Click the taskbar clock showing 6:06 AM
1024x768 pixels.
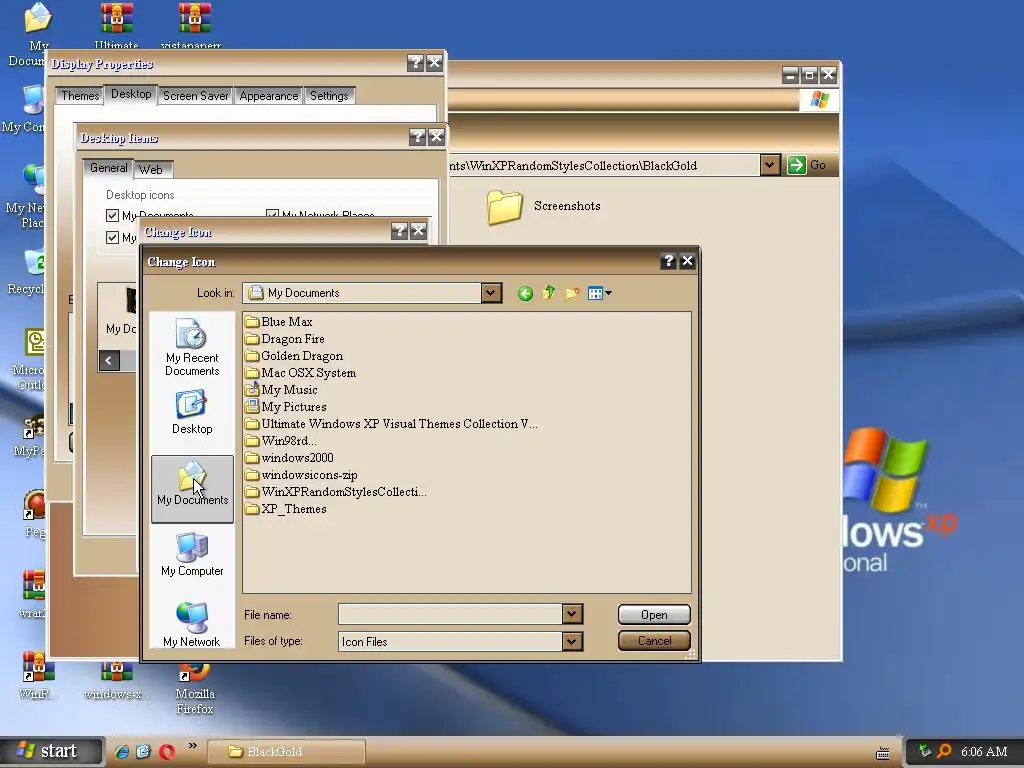click(x=984, y=752)
